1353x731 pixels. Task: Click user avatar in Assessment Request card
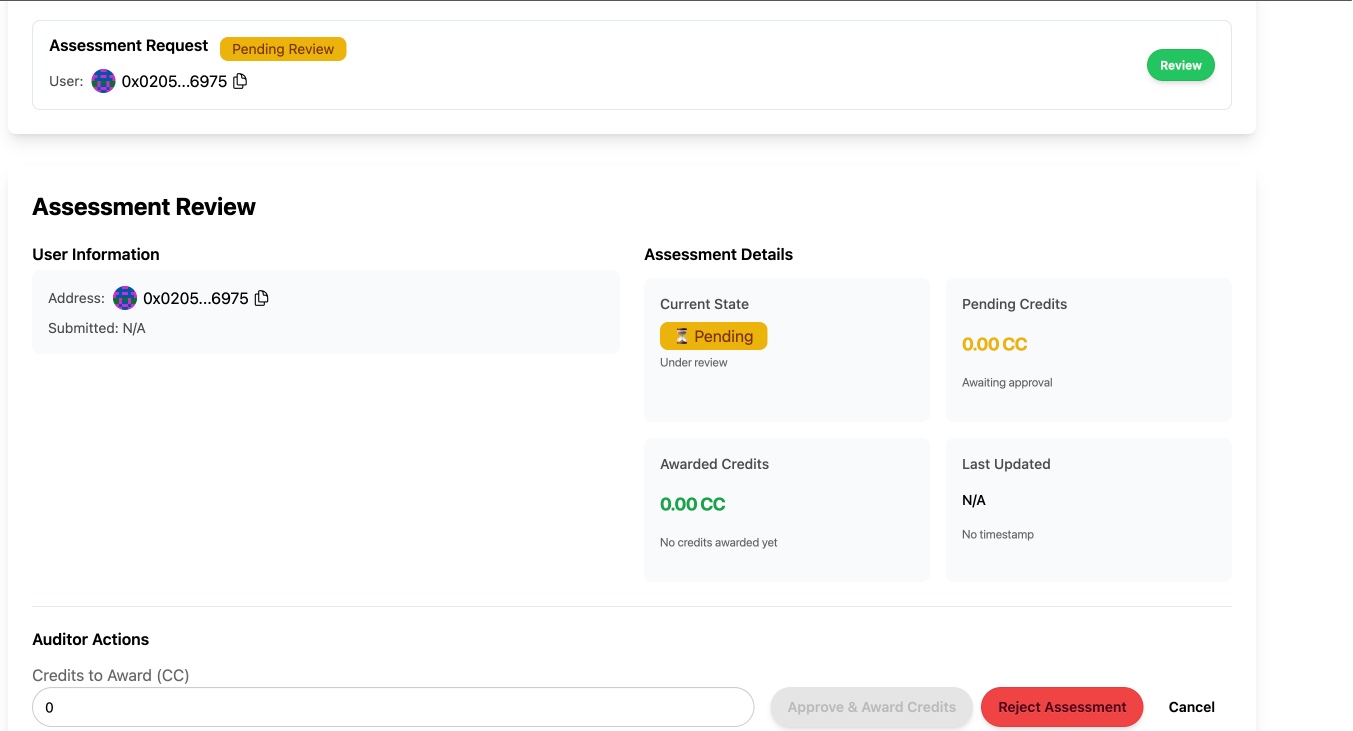(x=104, y=81)
